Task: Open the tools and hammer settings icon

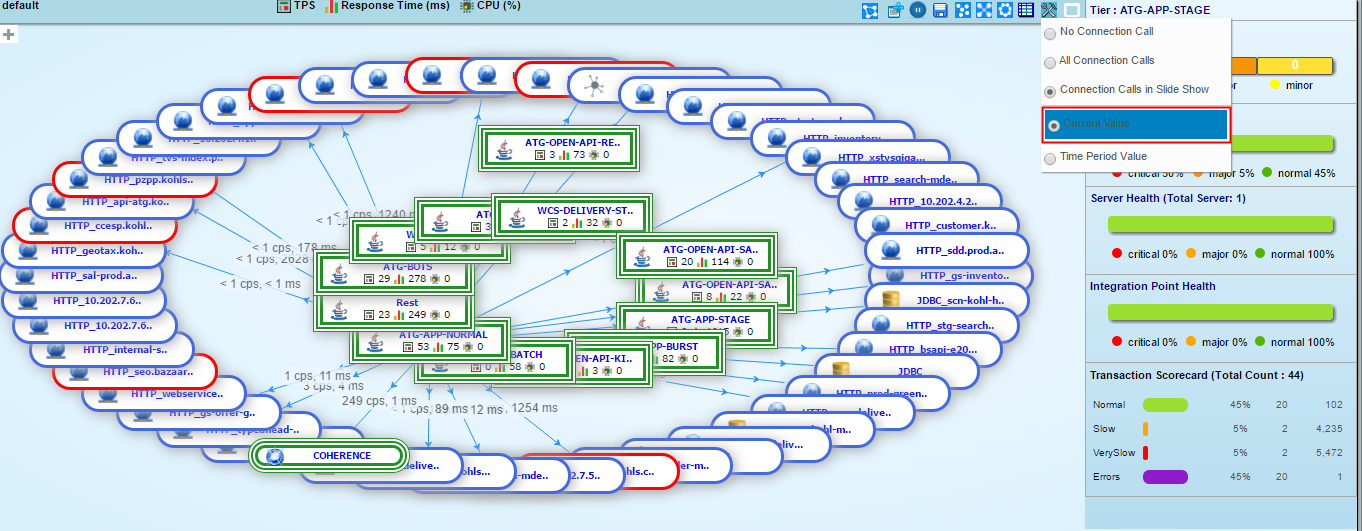Action: [1048, 10]
